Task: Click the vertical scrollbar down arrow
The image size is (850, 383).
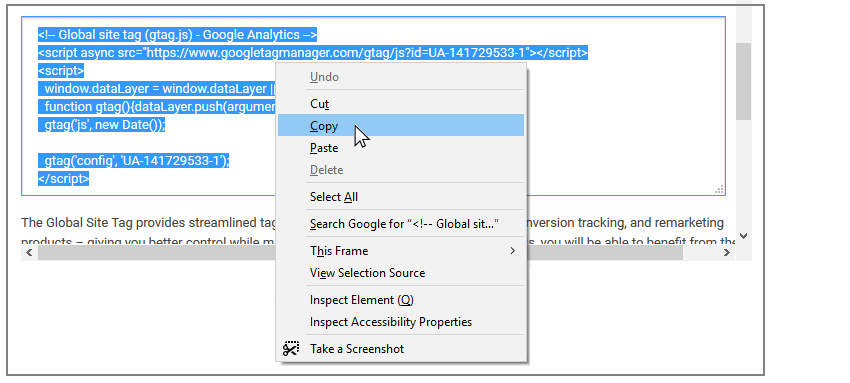Action: pos(744,236)
